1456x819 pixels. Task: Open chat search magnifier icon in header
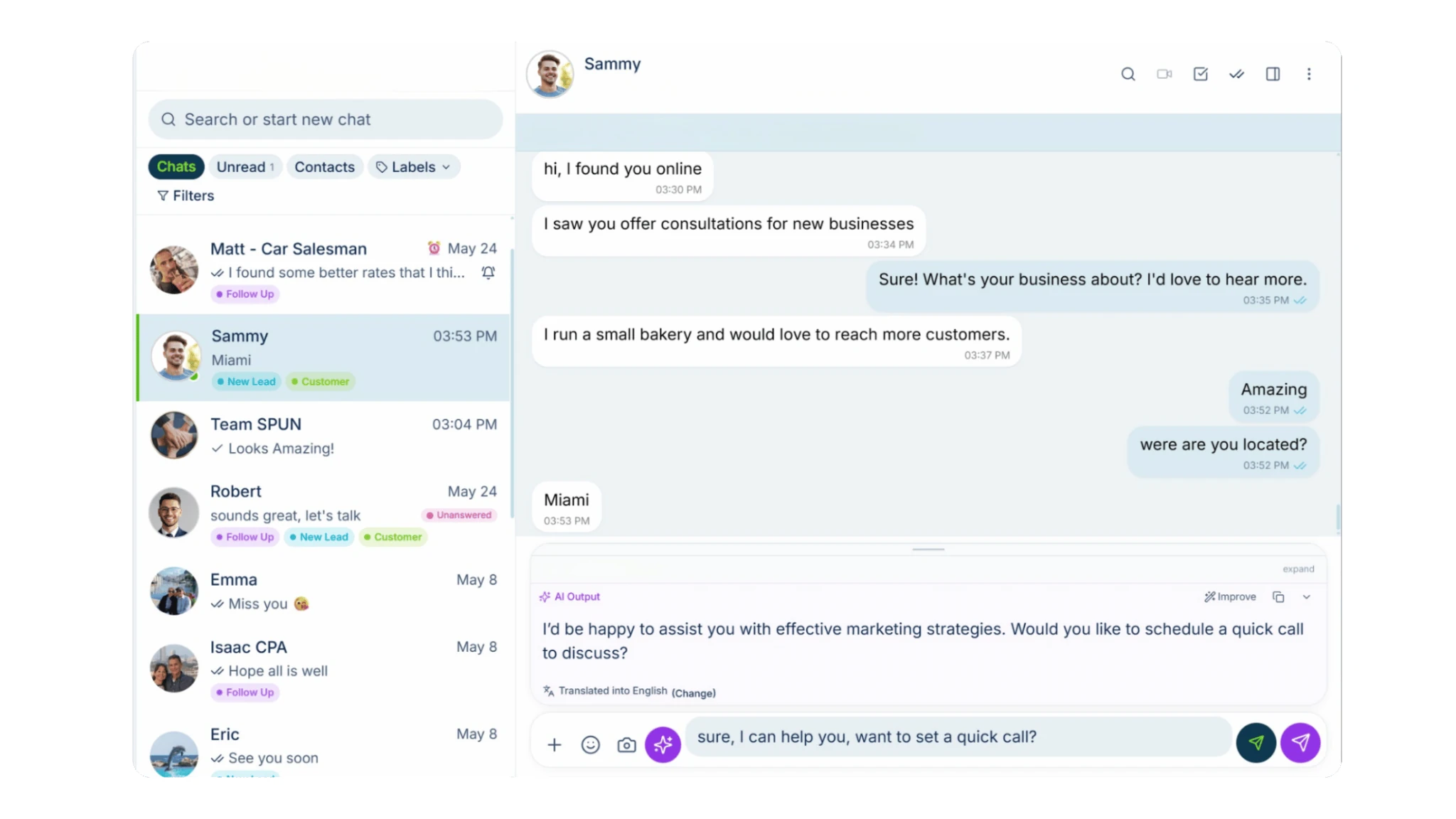tap(1128, 74)
